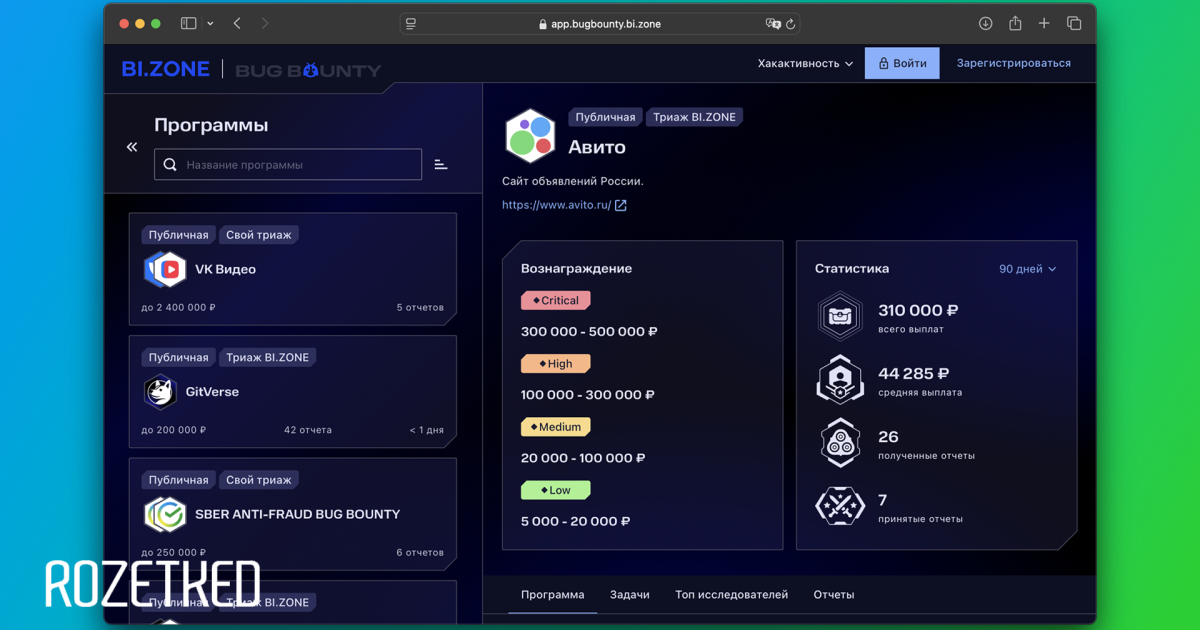
Task: Click the Свой триаж tag on SBER card
Action: coord(259,480)
